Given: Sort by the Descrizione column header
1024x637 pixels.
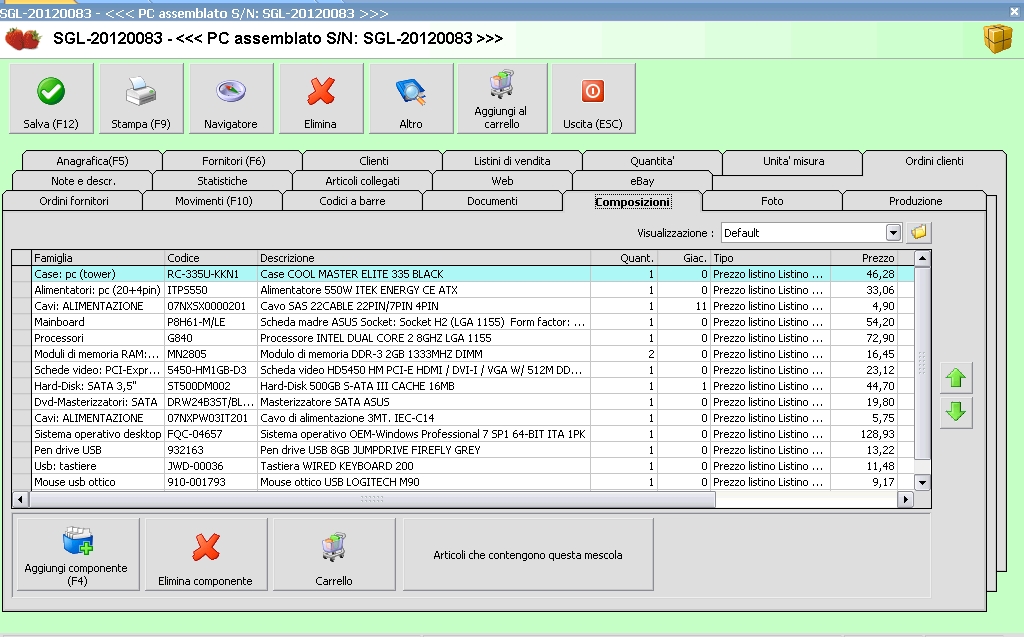Looking at the screenshot, I should [x=424, y=258].
